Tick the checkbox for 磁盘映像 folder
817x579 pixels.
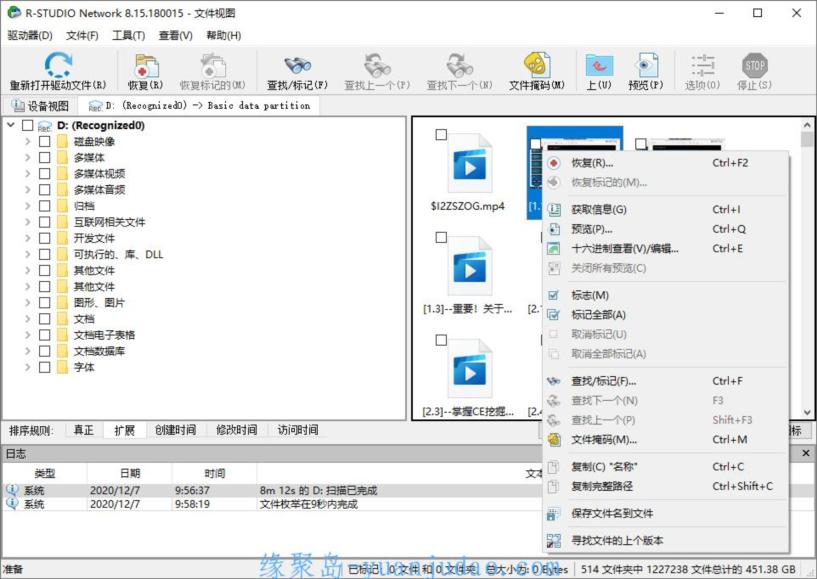click(x=45, y=141)
